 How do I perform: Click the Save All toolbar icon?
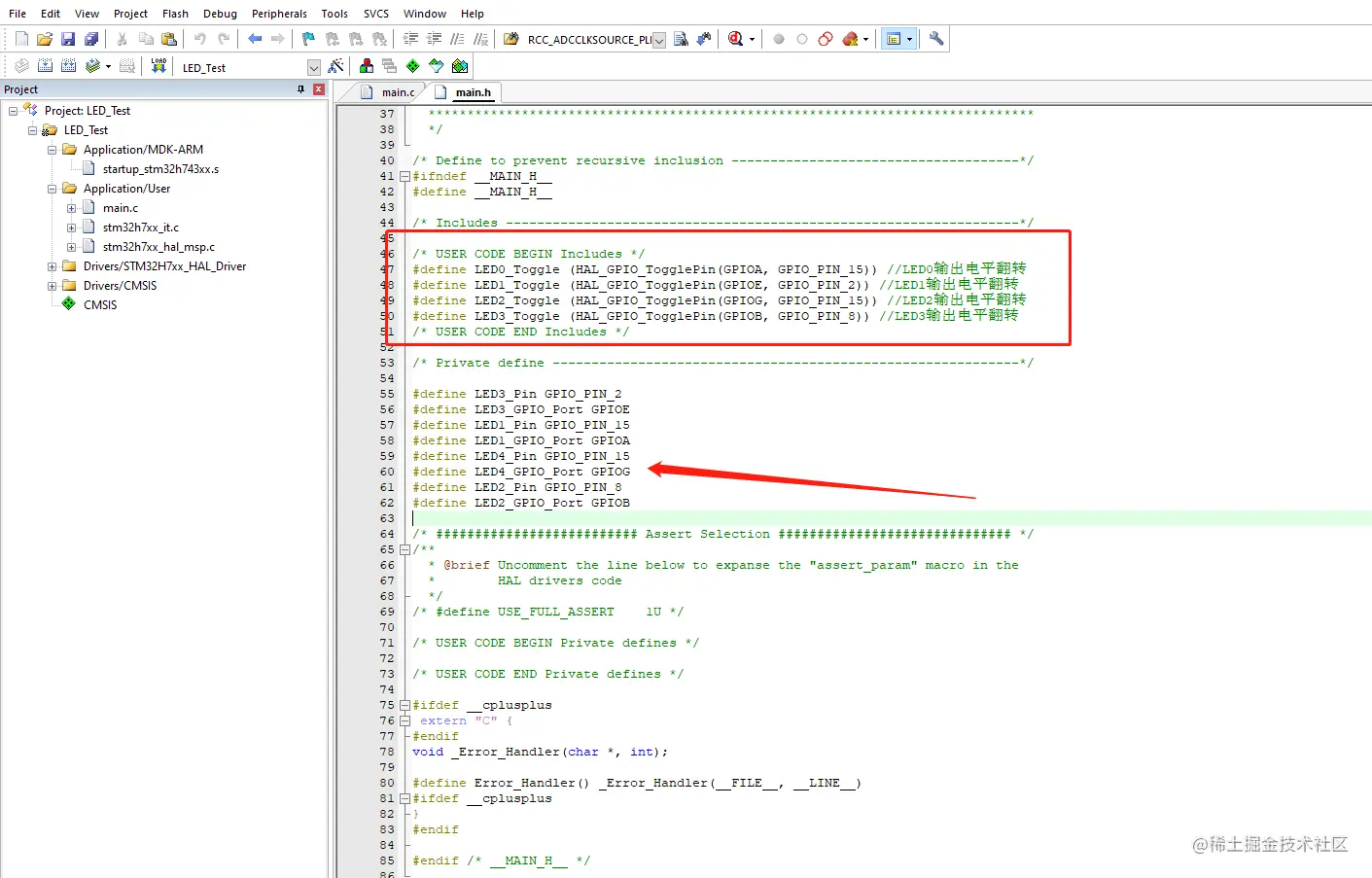pyautogui.click(x=91, y=39)
